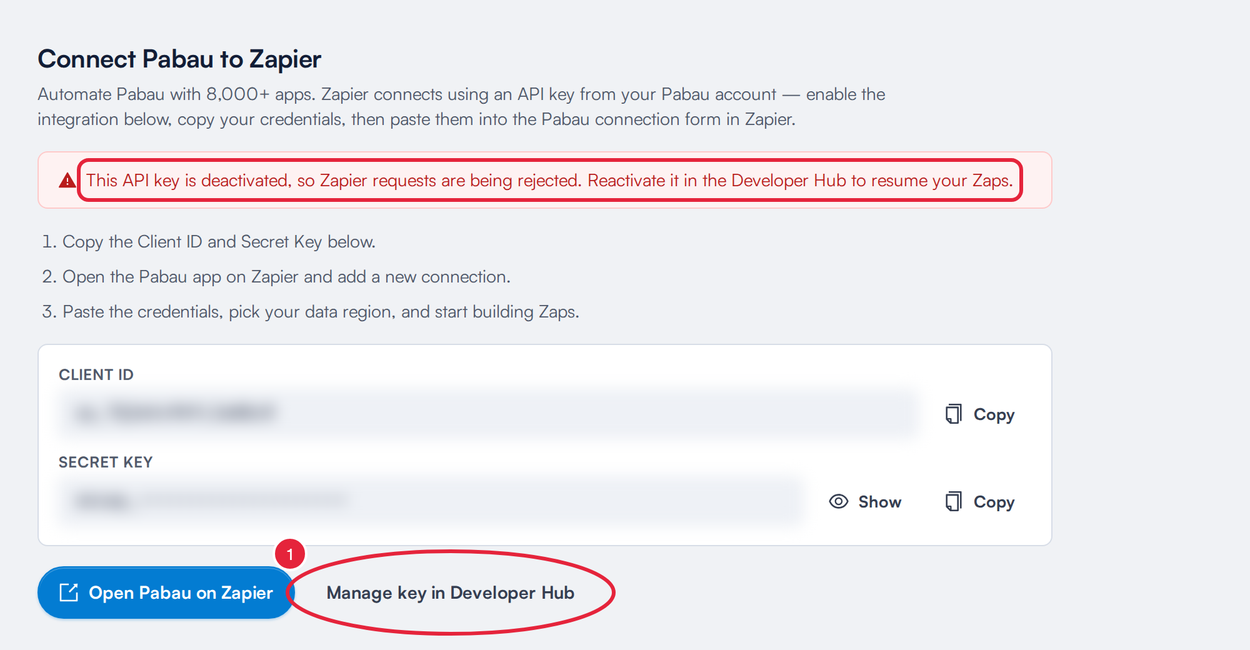
Task: Copy the Client ID value
Action: [x=980, y=414]
